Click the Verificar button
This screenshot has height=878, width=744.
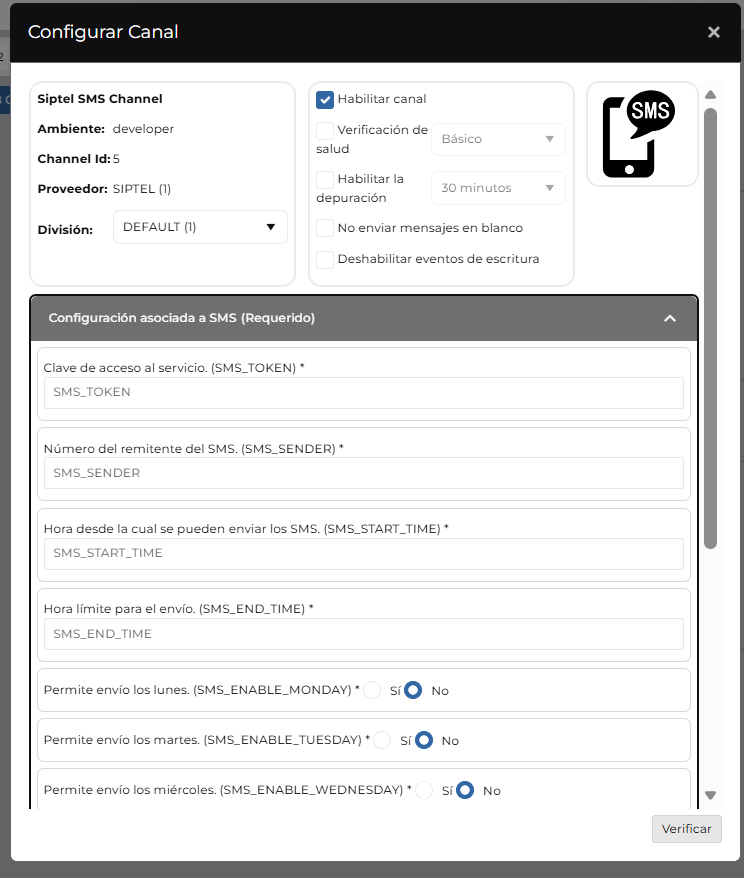pyautogui.click(x=686, y=829)
